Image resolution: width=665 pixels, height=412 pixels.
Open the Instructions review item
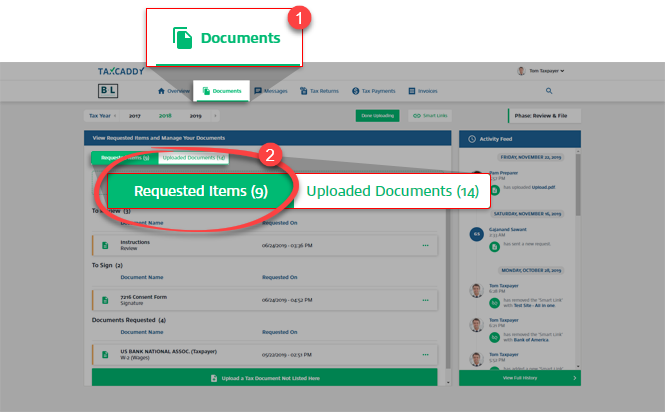[265, 245]
